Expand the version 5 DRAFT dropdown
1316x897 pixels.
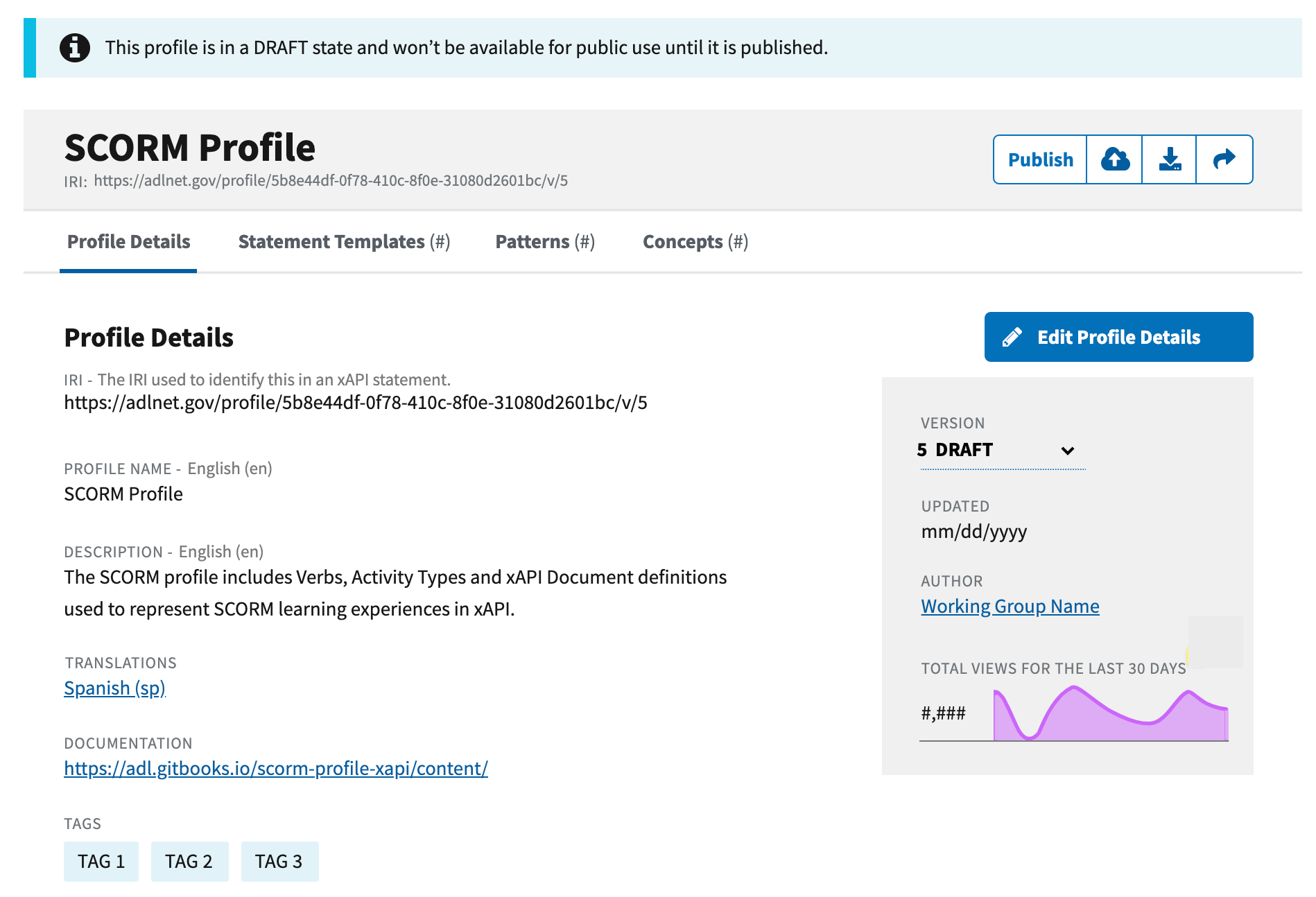click(995, 450)
